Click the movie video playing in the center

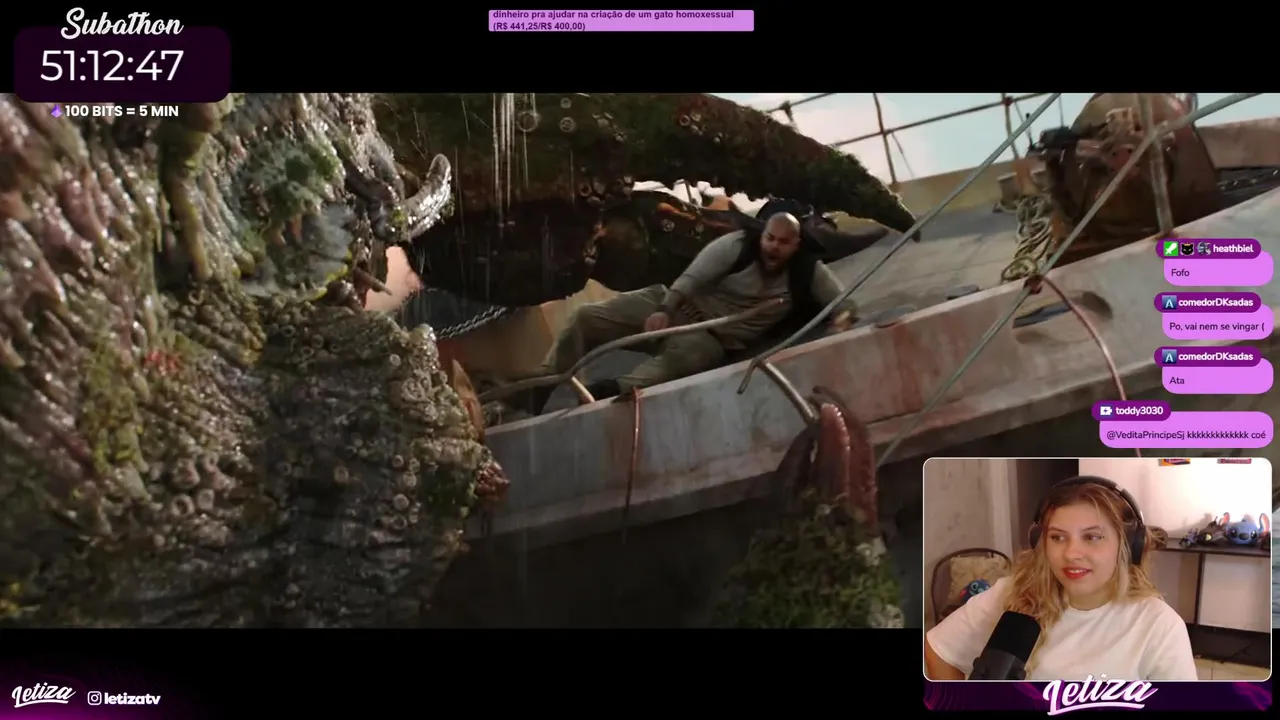640,360
